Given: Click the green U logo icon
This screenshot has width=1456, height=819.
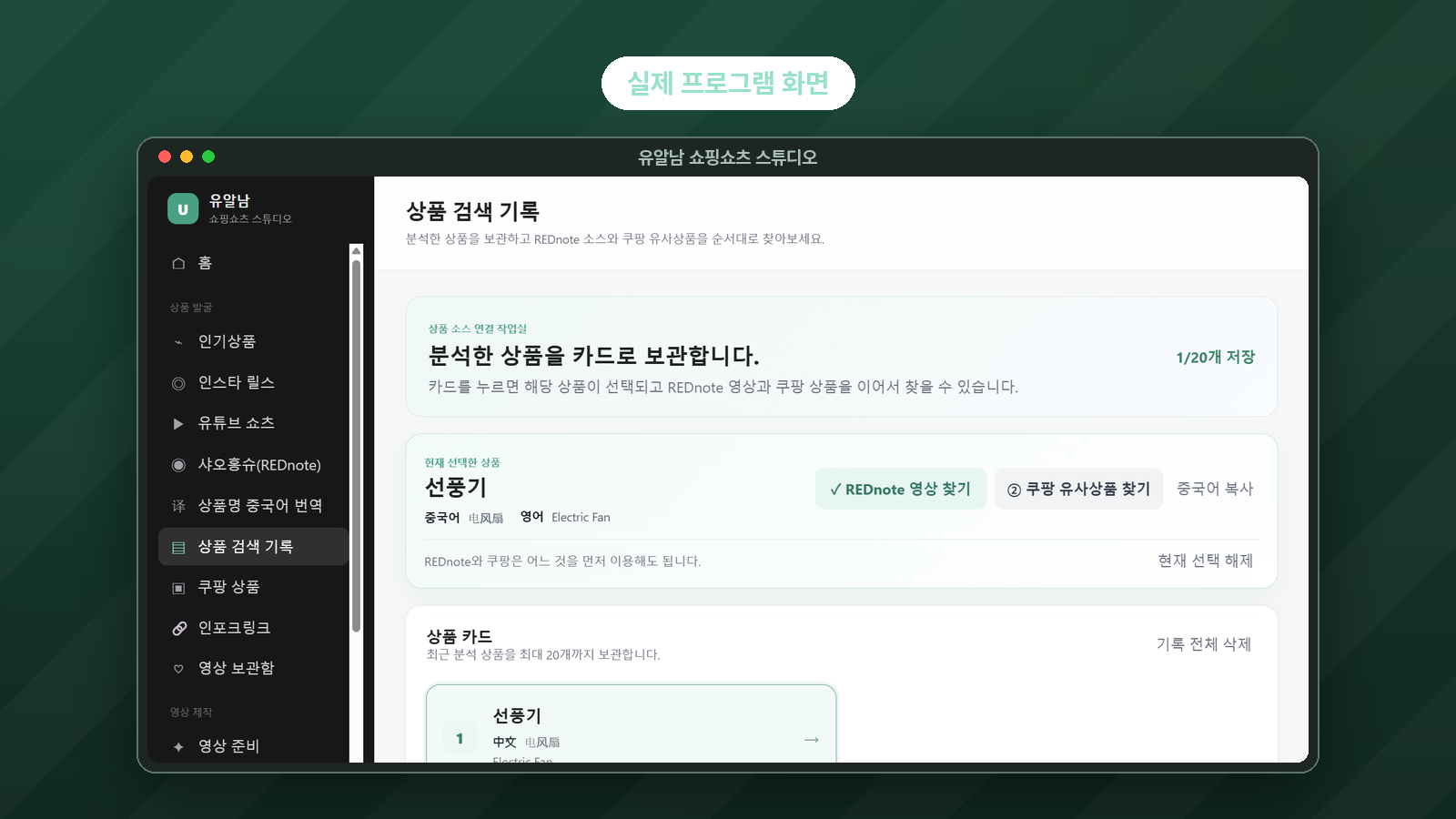Looking at the screenshot, I should click(x=183, y=208).
